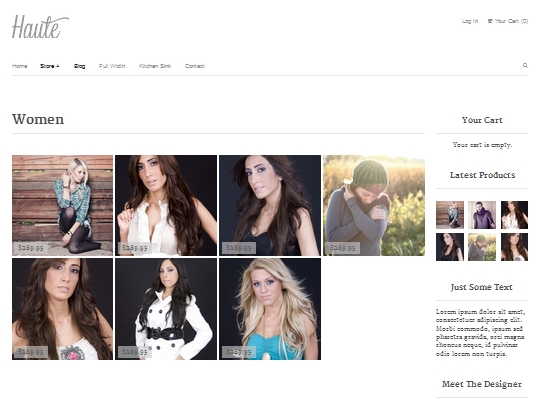The width and height of the screenshot is (540, 400).
Task: Expand the Store dropdown menu
Action: tap(50, 66)
